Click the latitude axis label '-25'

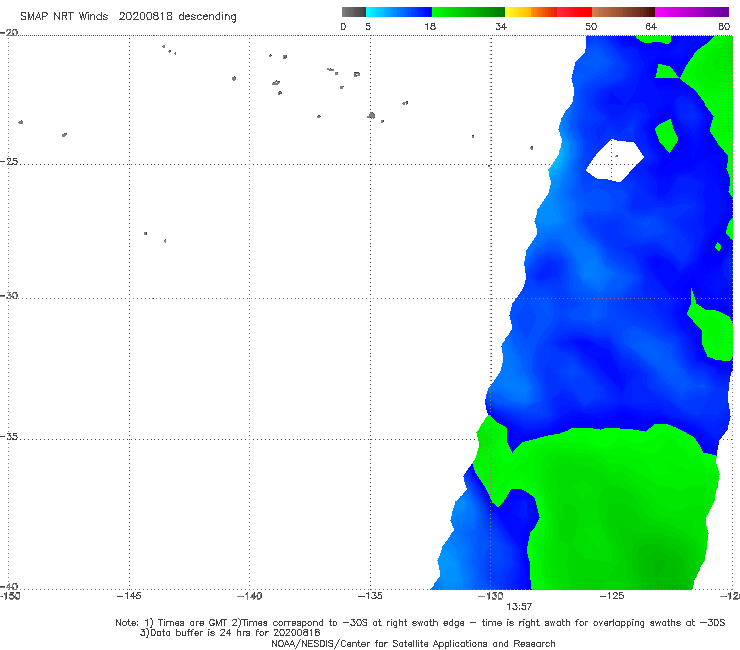(x=9, y=161)
